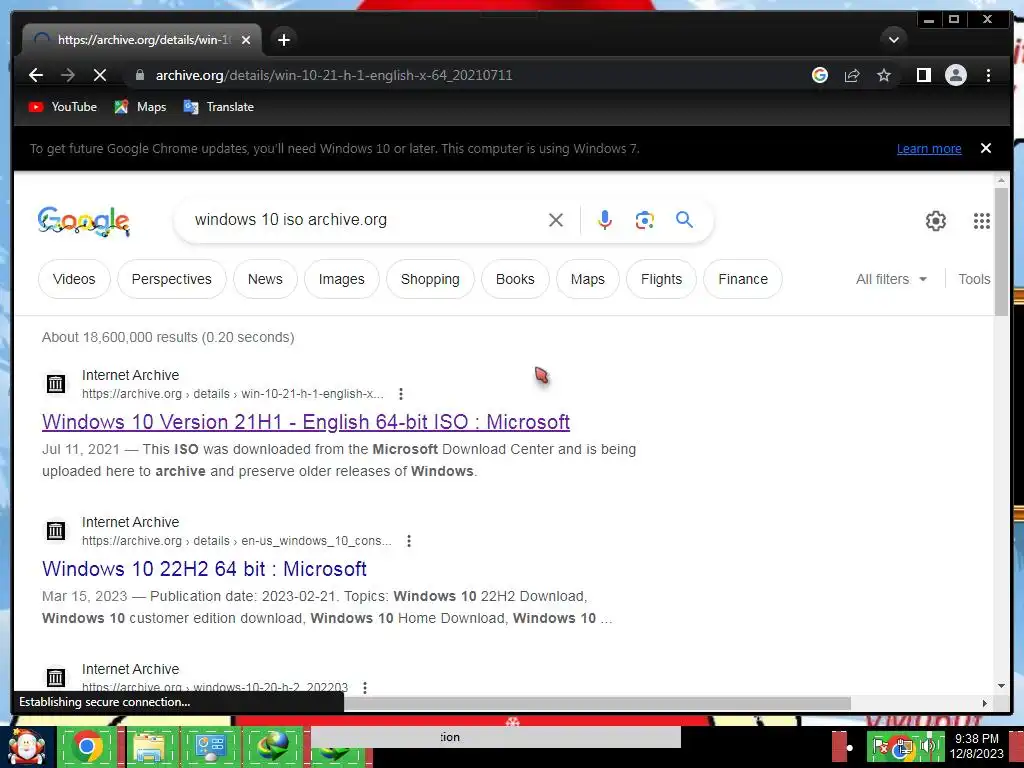Click Learn more about Chrome updates
This screenshot has width=1024, height=768.
click(x=929, y=149)
